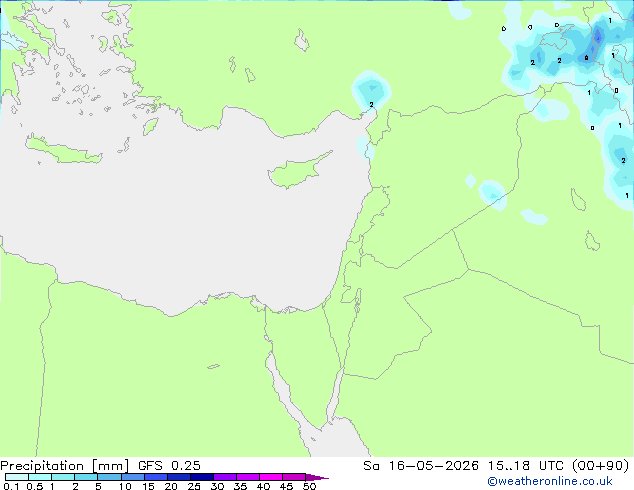Viewport: 634px width, 490px height.
Task: Click the '50' legend scale label
Action: tap(309, 486)
